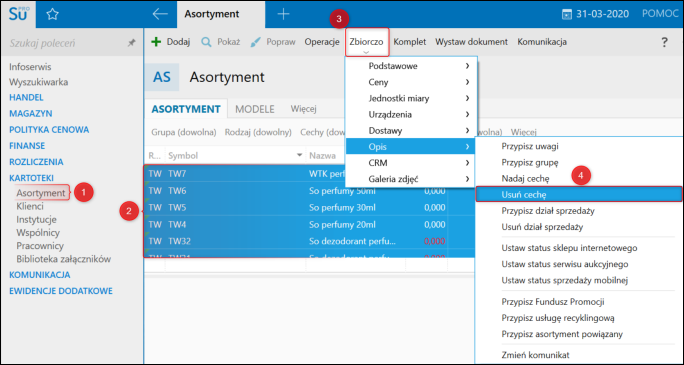Expand Dostawy submenu

[x=411, y=130]
